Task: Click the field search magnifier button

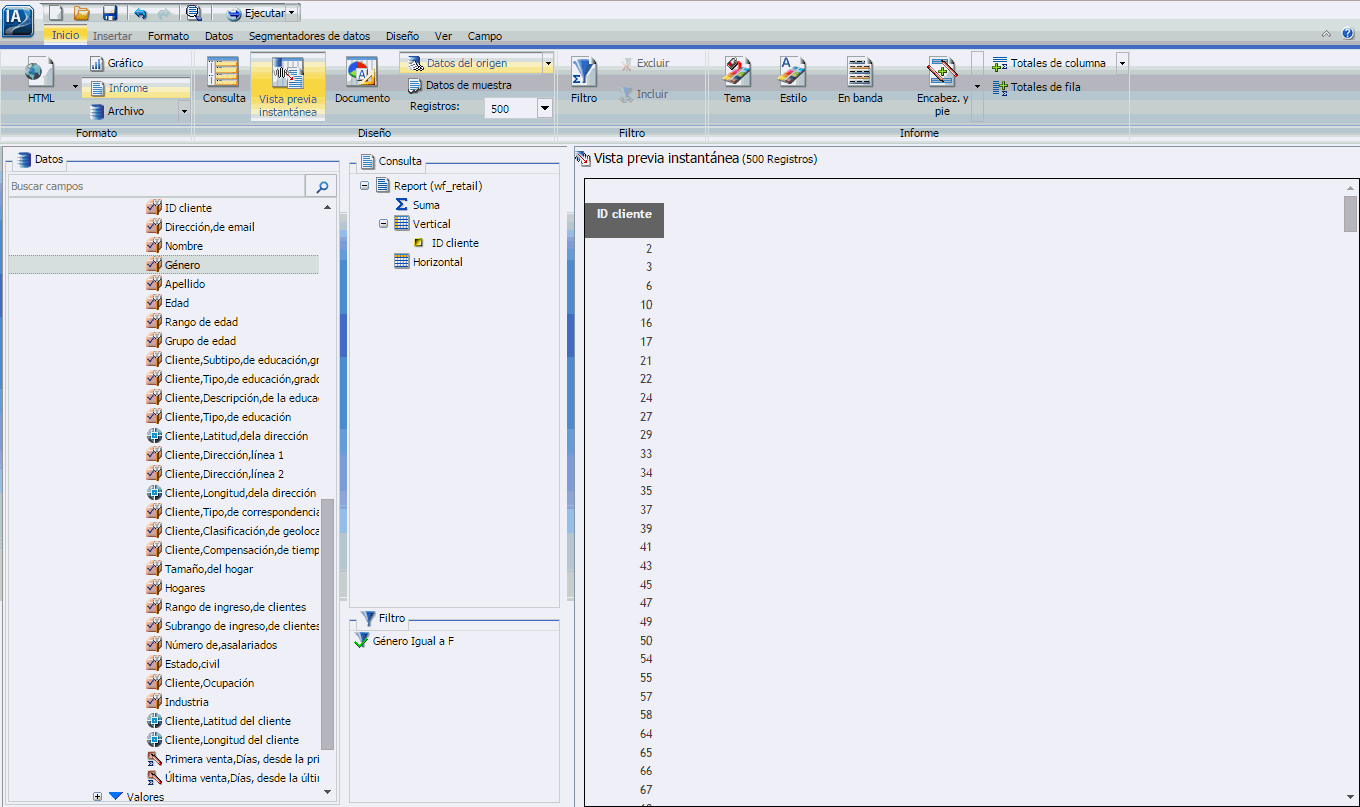Action: point(321,186)
